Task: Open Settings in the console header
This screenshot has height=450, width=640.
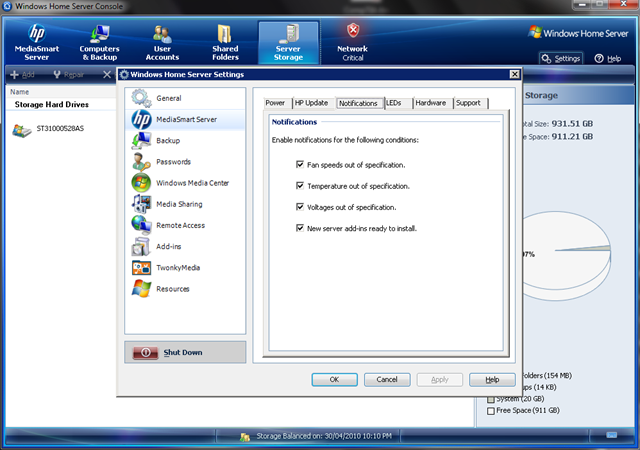Action: pos(561,59)
